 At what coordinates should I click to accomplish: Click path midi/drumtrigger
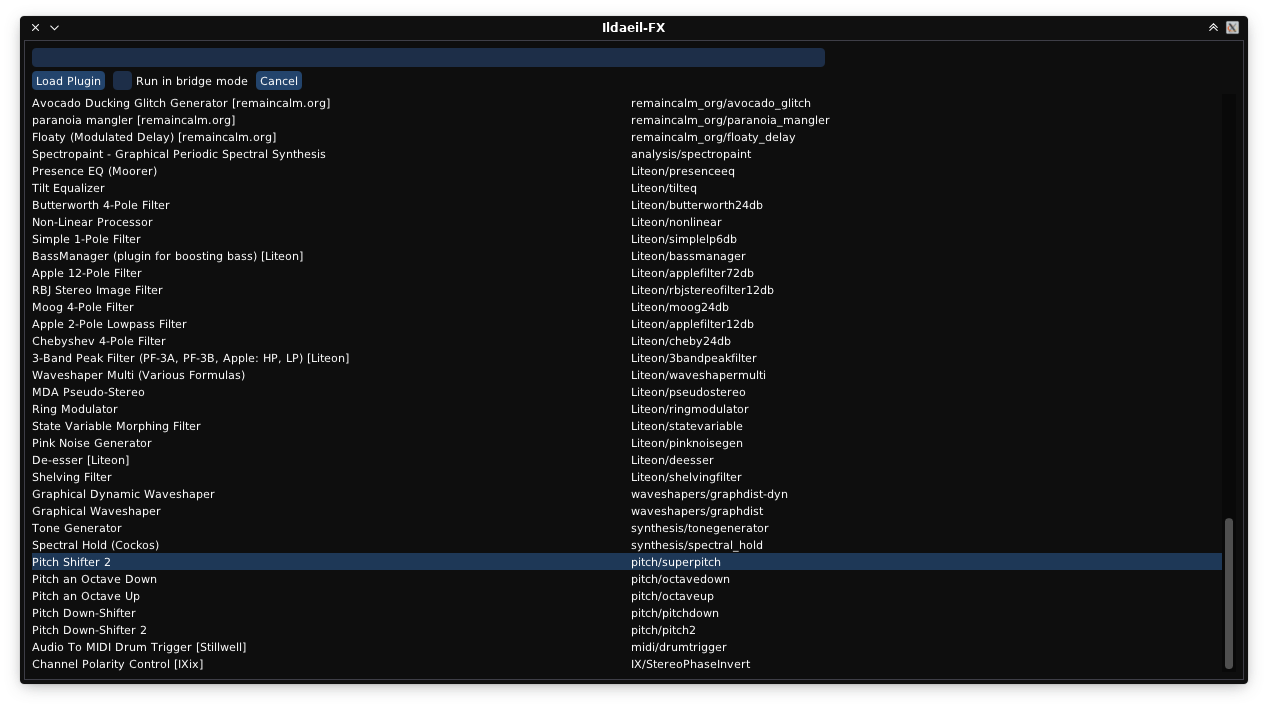click(679, 647)
